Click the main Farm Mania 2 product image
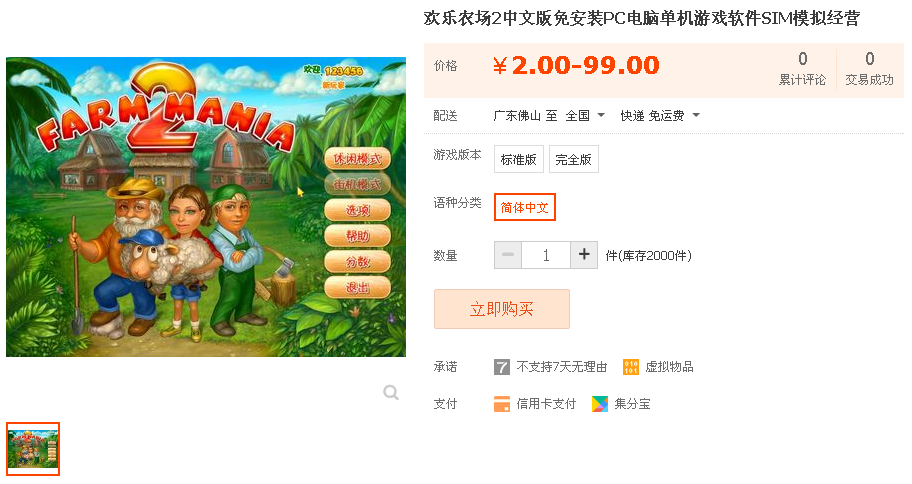 click(x=206, y=207)
